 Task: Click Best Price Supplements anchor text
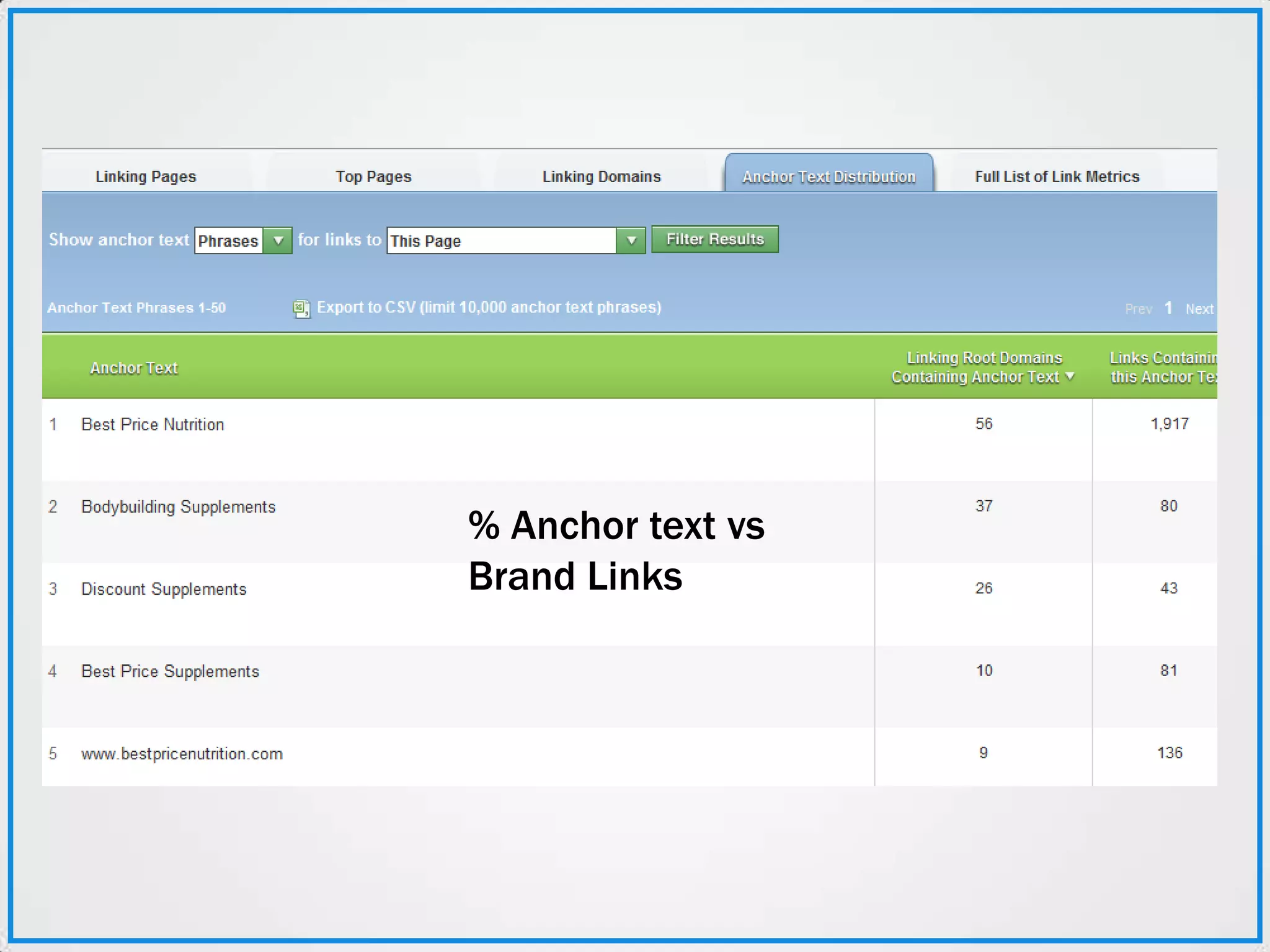(170, 671)
